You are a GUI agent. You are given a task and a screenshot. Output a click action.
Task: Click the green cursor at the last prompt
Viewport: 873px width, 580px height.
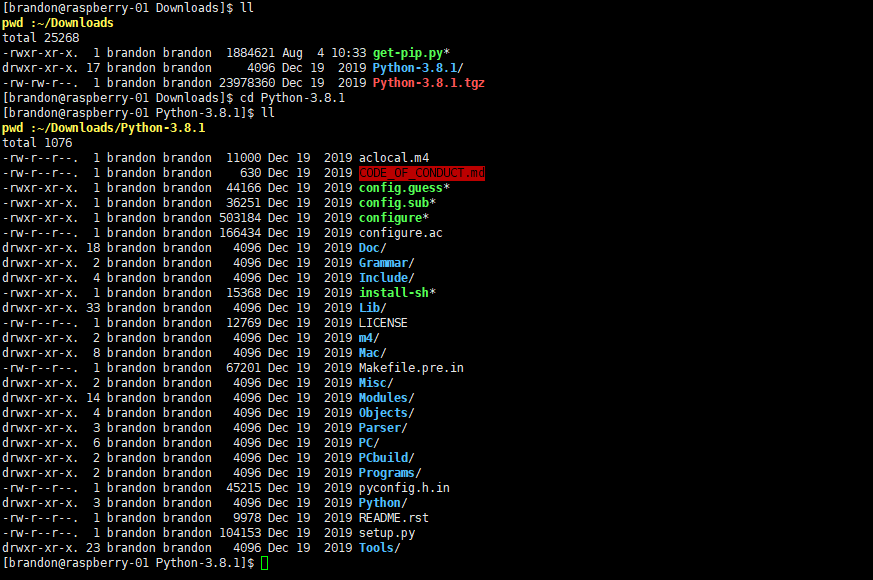(264, 563)
